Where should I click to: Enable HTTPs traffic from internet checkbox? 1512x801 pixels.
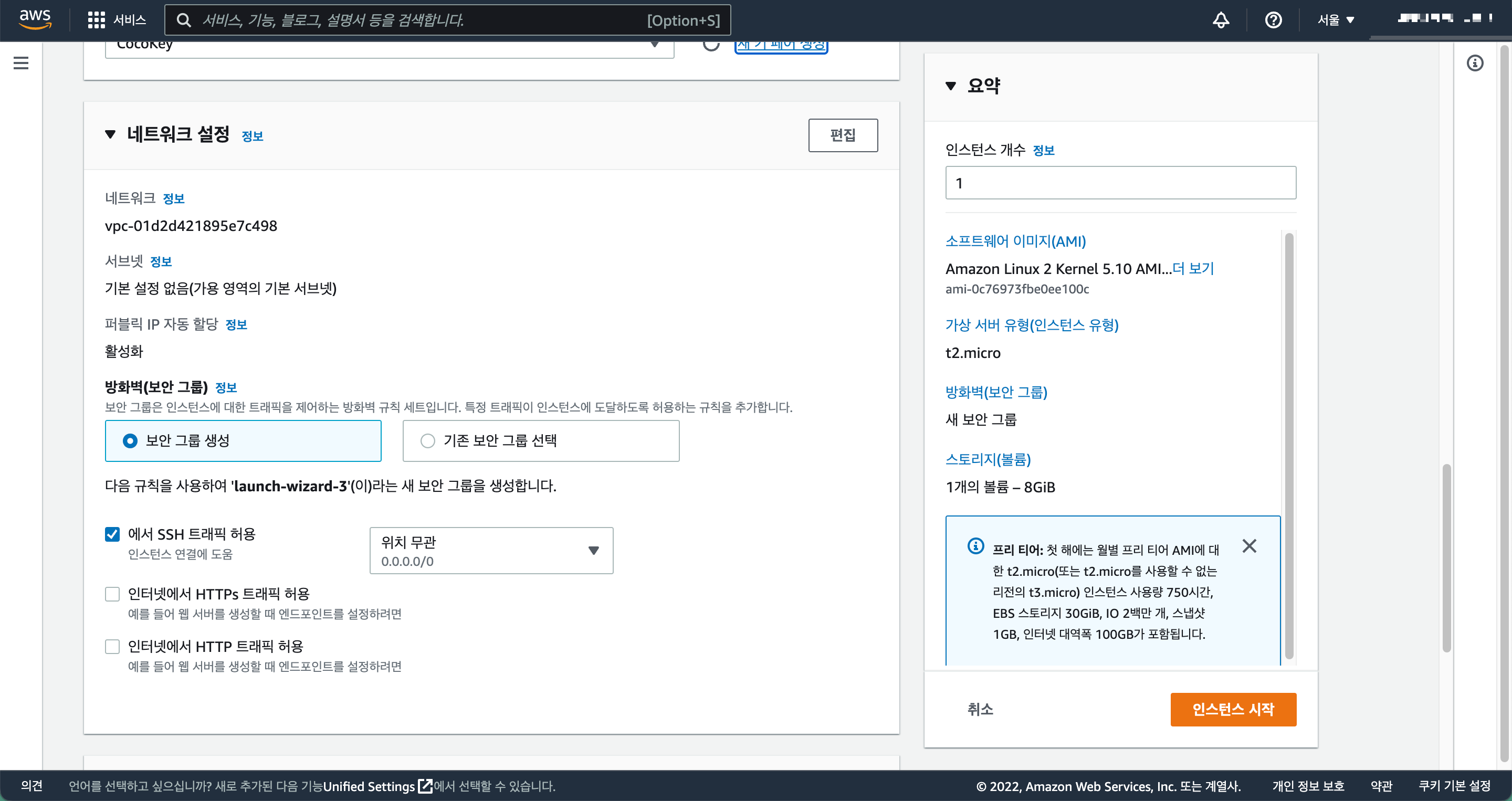[x=112, y=594]
